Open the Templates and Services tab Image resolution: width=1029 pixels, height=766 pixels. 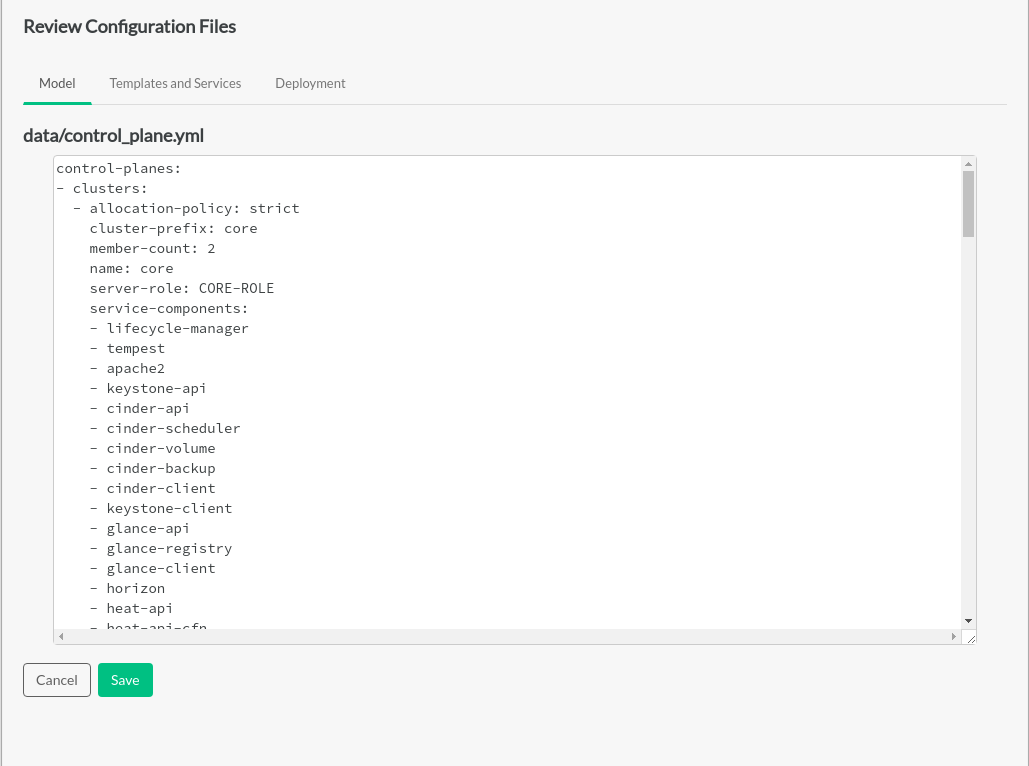tap(175, 84)
